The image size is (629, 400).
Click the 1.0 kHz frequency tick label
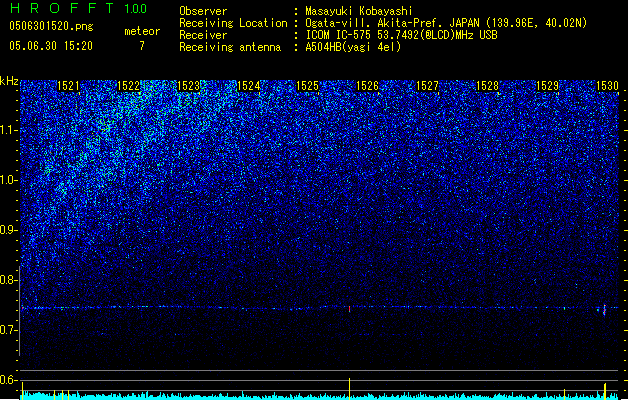pyautogui.click(x=8, y=180)
